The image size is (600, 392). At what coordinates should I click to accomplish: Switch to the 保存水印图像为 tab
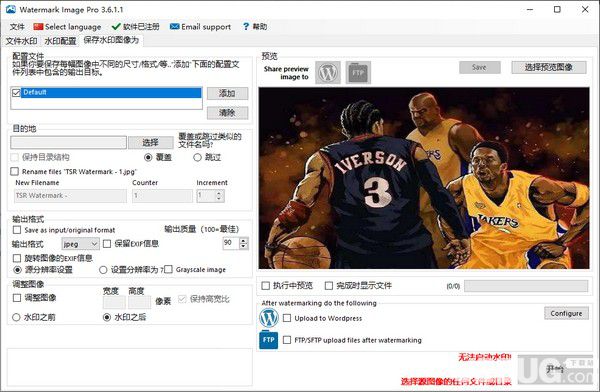pyautogui.click(x=111, y=40)
